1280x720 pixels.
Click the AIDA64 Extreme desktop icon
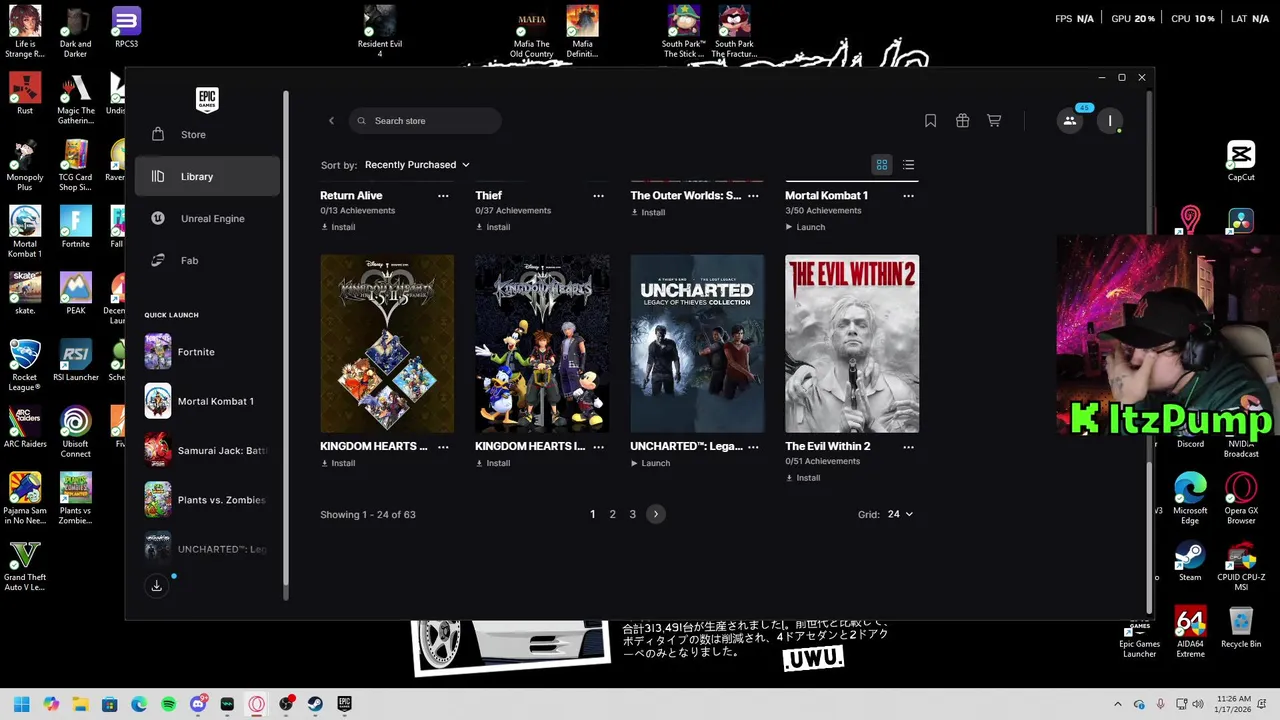pyautogui.click(x=1190, y=632)
